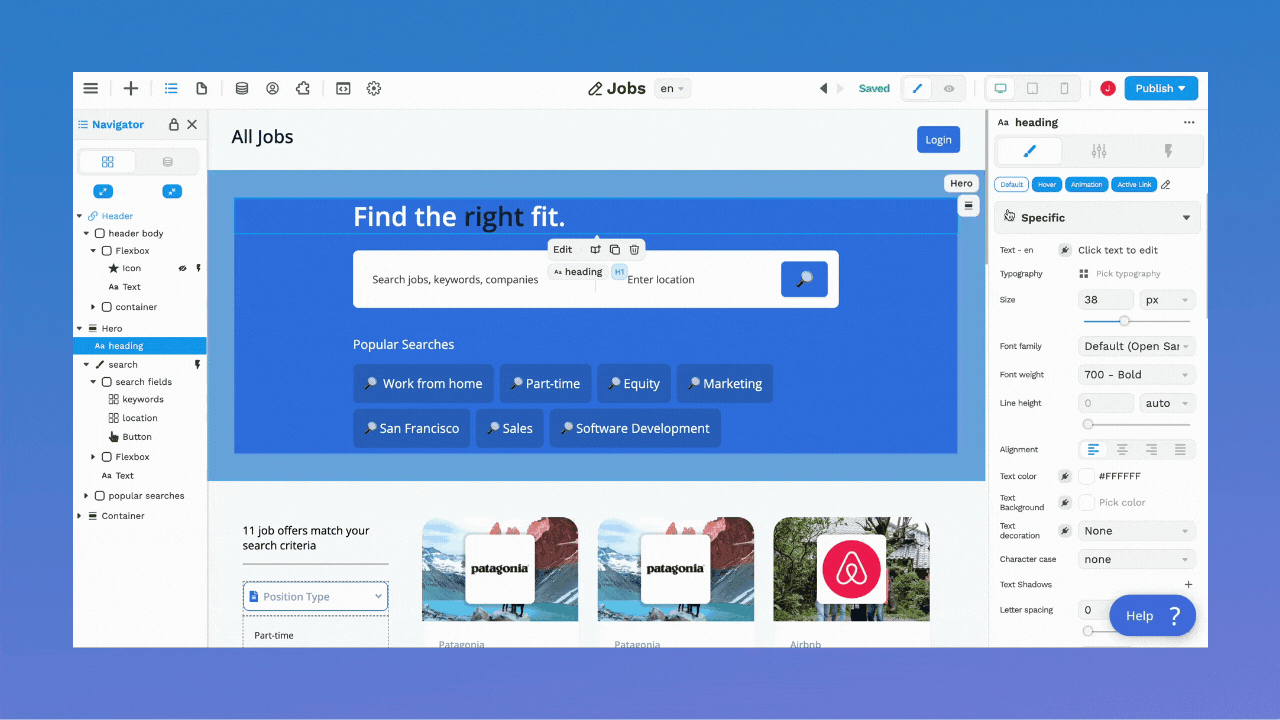This screenshot has height=720, width=1280.
Task: Set text alignment to right
Action: [1151, 449]
